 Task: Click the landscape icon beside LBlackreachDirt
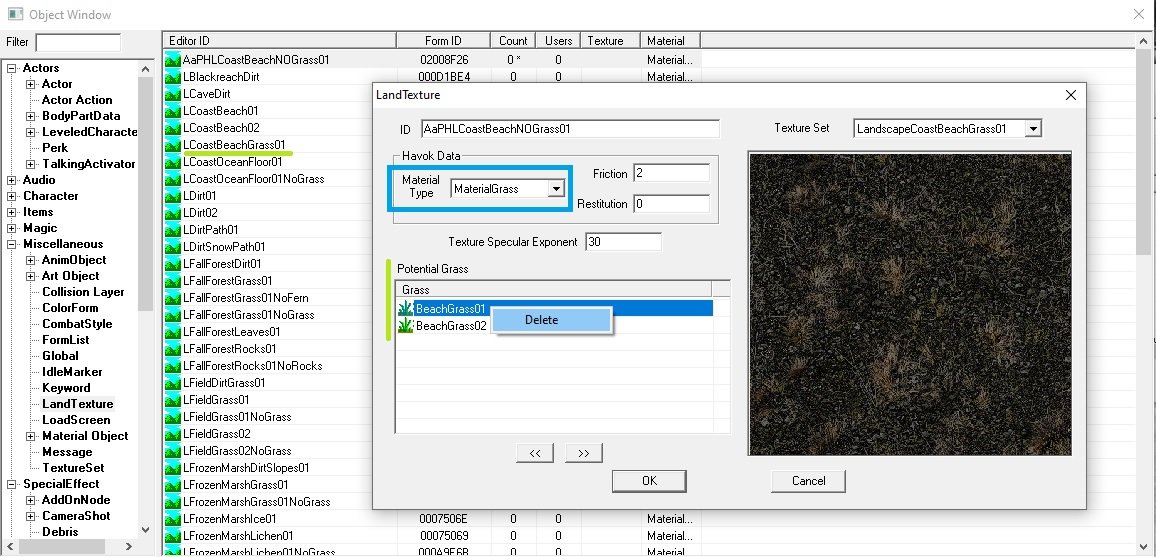(x=173, y=77)
